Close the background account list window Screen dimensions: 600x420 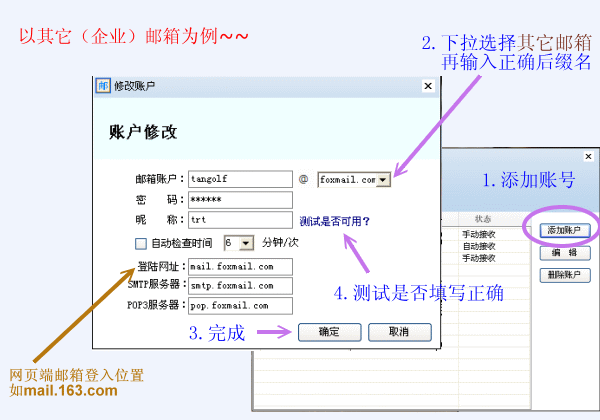pyautogui.click(x=589, y=156)
